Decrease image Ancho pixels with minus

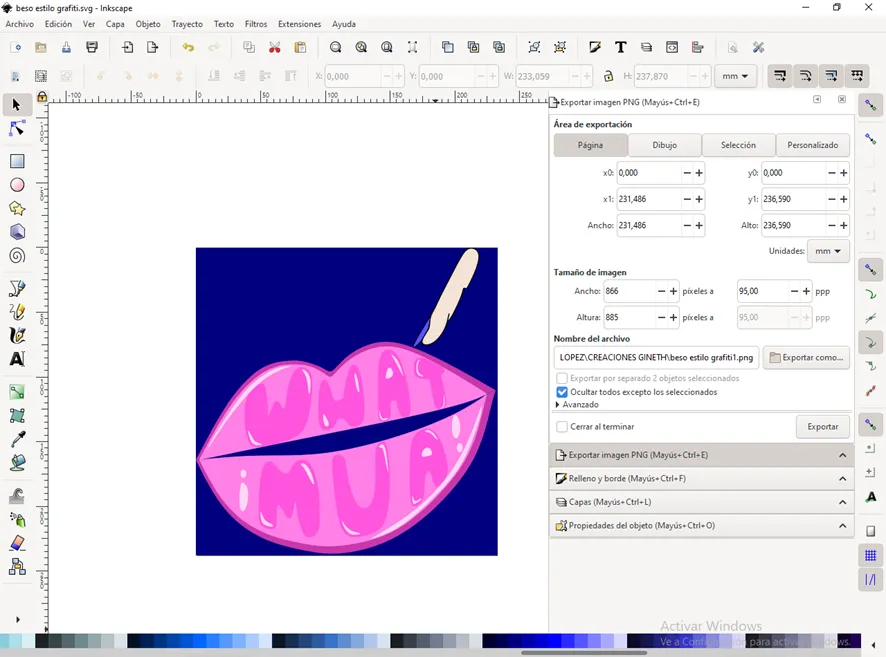tap(661, 291)
